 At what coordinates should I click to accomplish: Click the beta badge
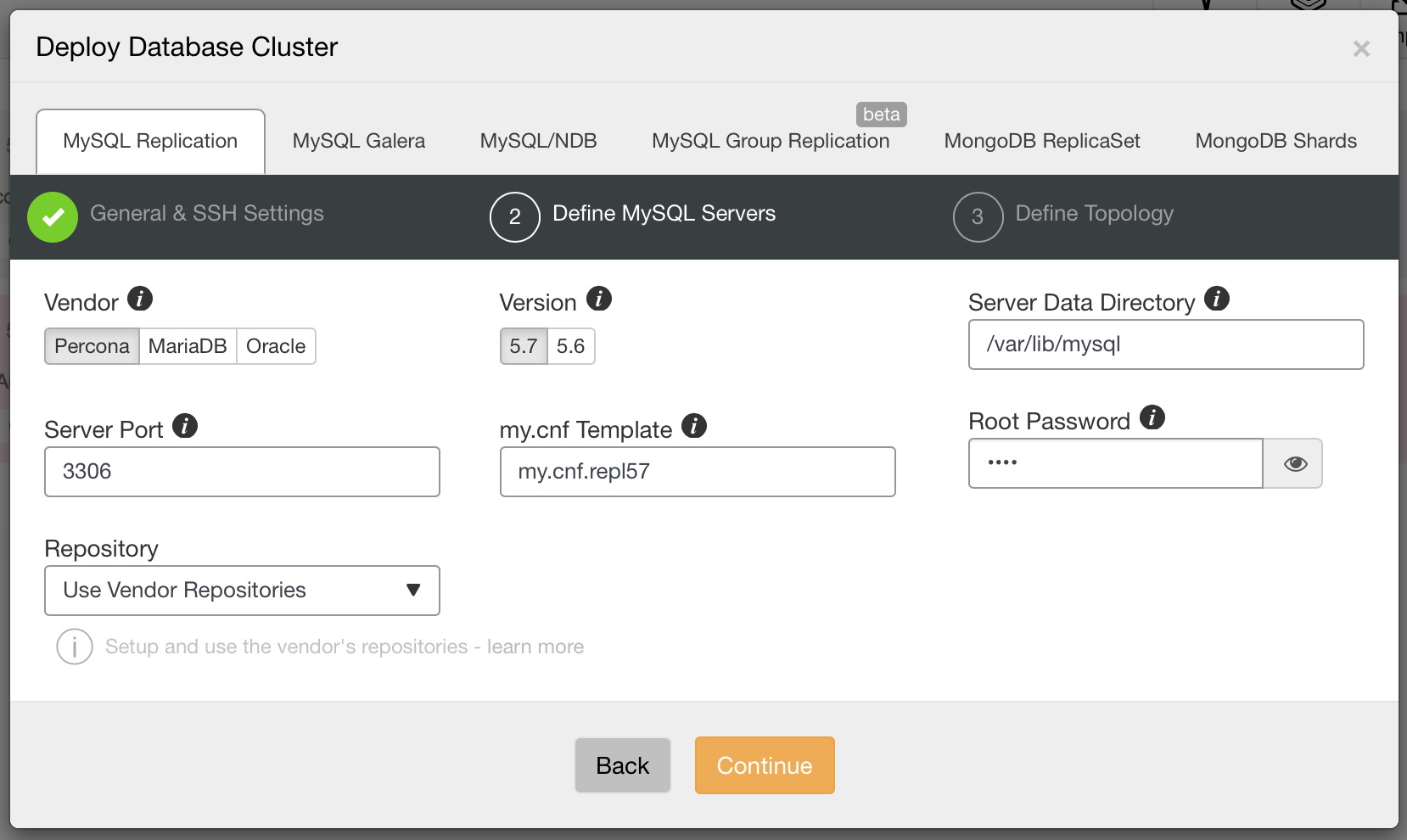pyautogui.click(x=881, y=115)
